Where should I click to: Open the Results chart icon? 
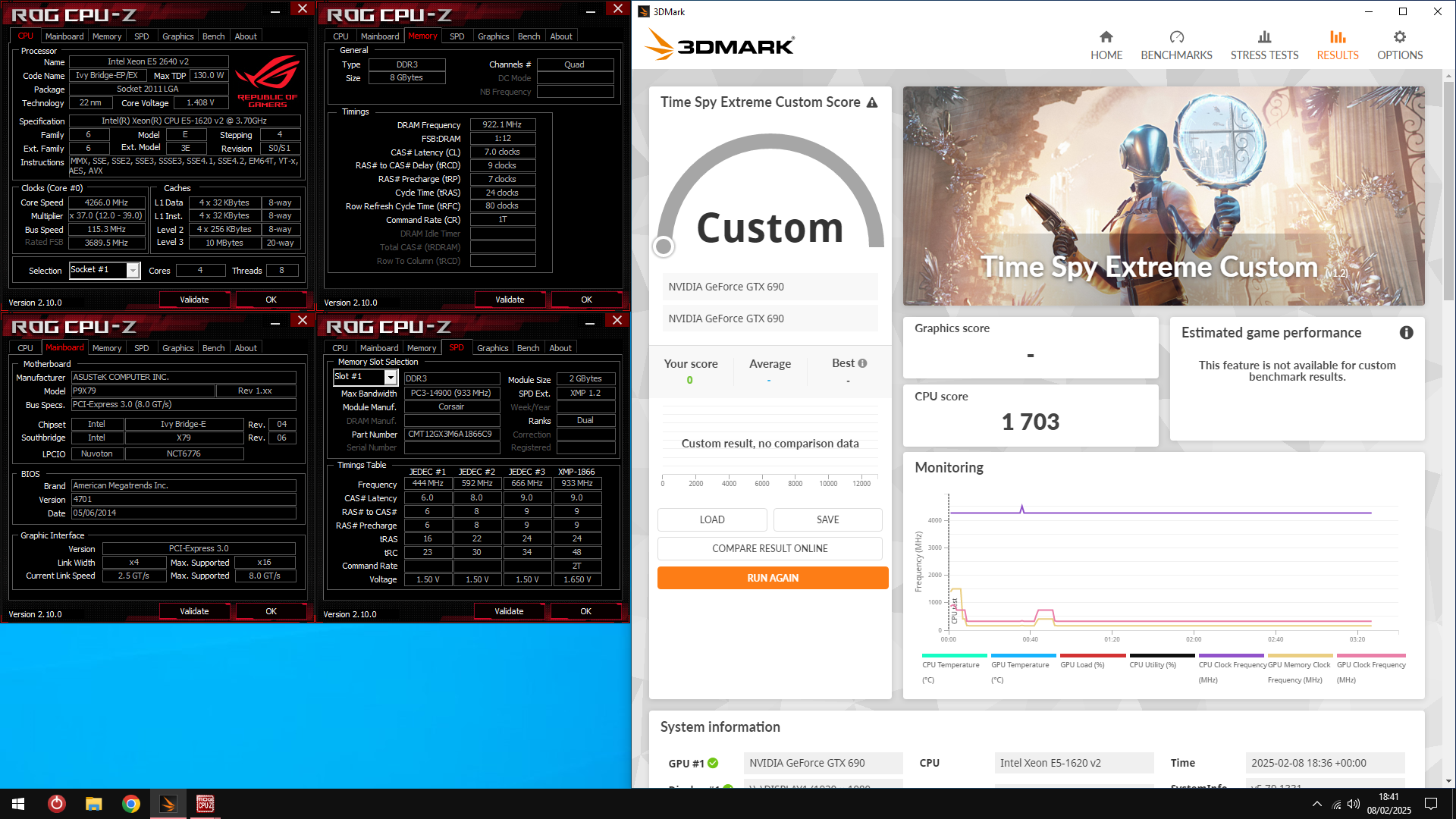click(1338, 37)
